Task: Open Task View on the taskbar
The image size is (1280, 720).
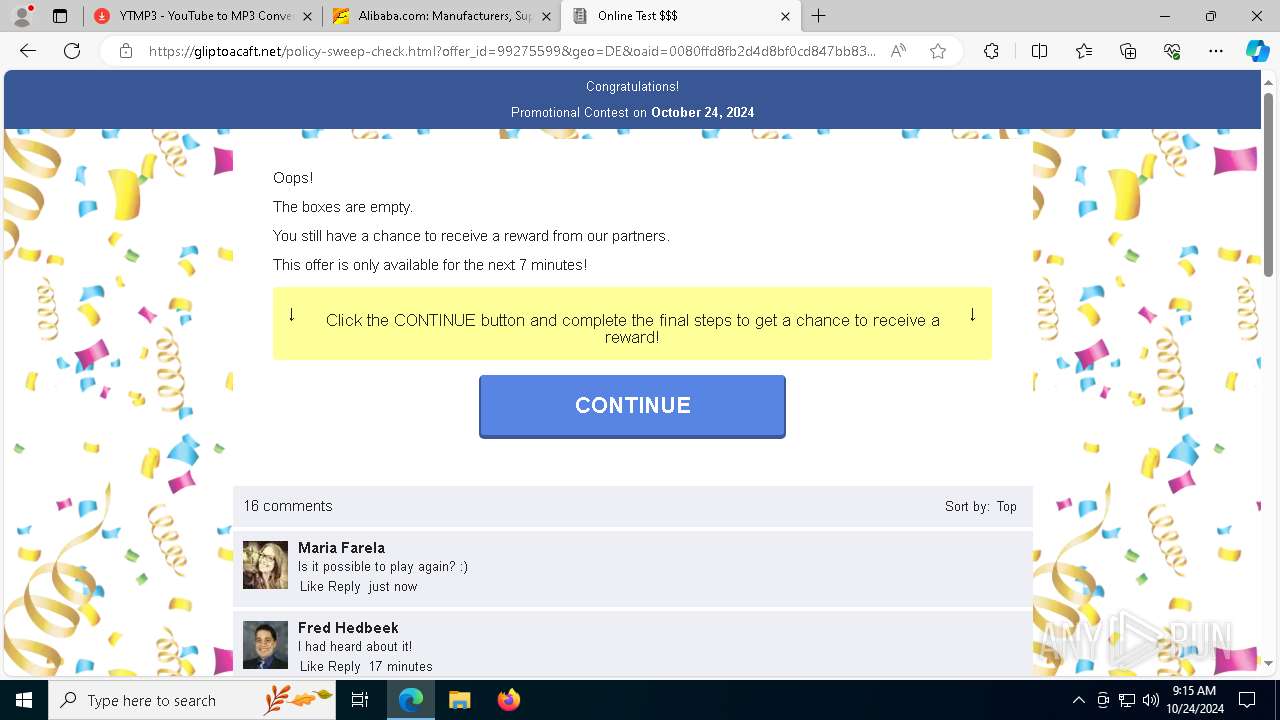Action: [360, 700]
